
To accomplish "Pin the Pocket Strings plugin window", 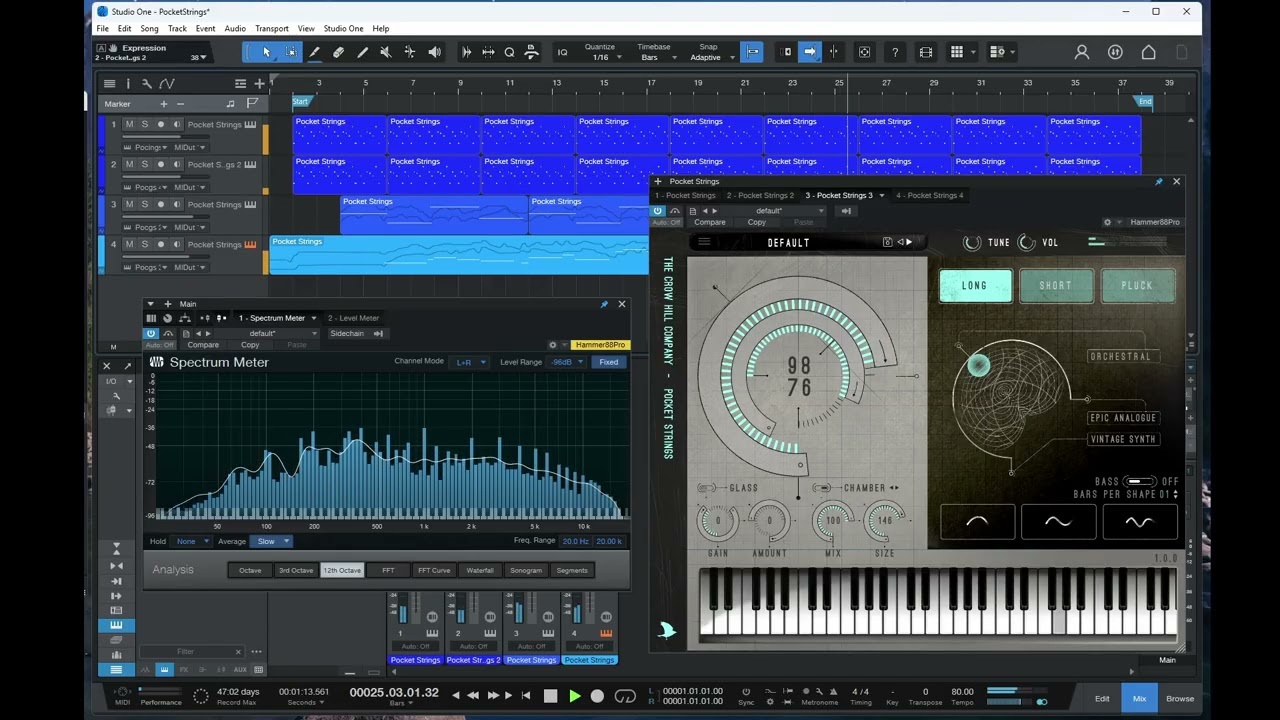I will point(1158,182).
